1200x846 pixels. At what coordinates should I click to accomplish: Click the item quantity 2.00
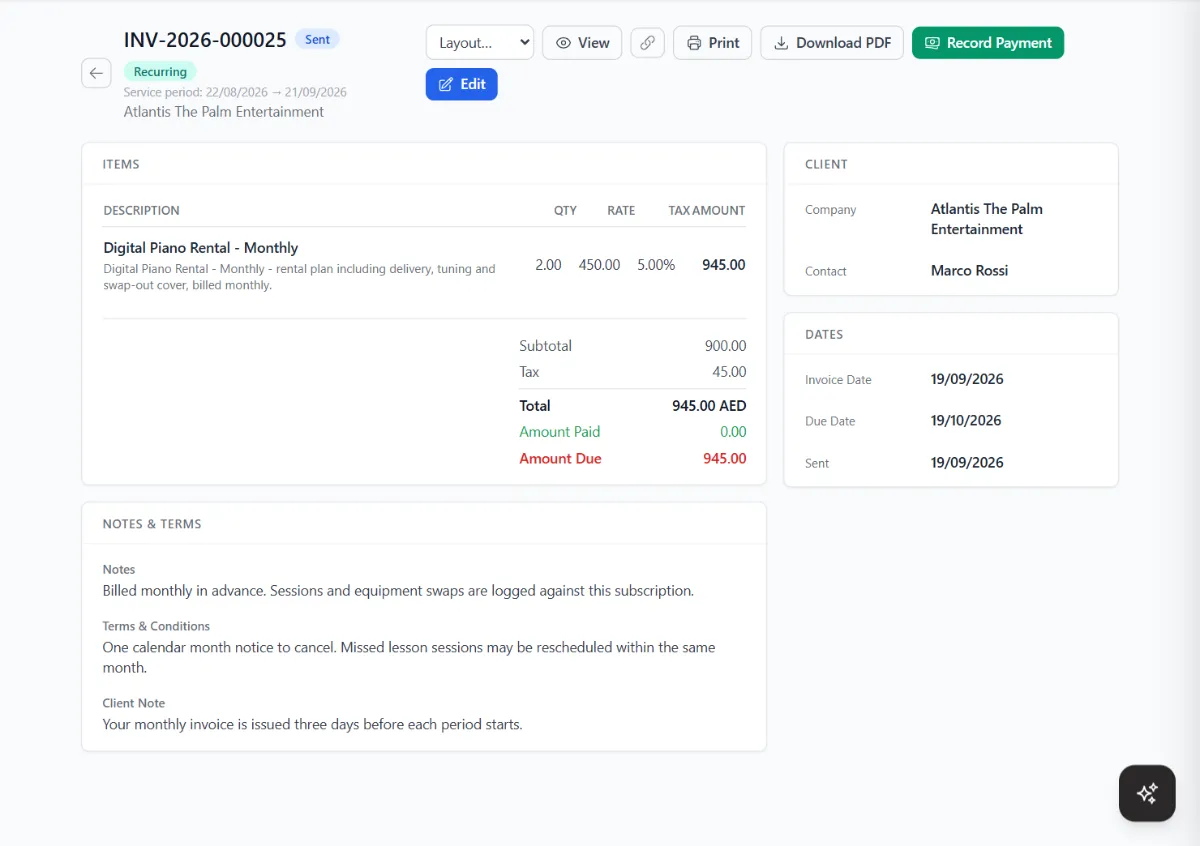coord(548,265)
